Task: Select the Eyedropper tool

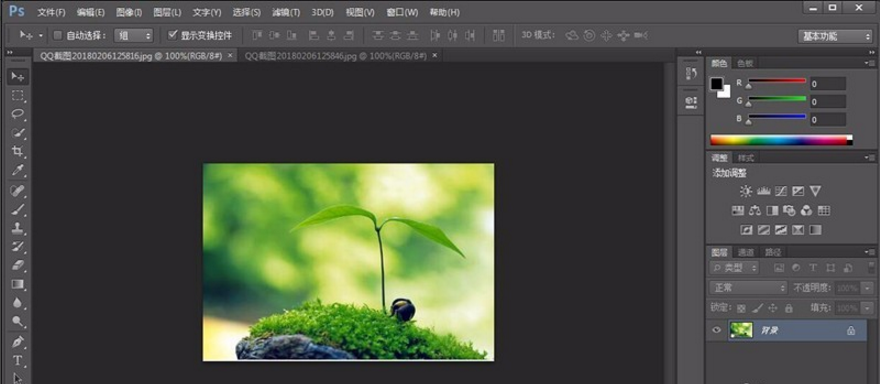Action: pyautogui.click(x=18, y=171)
